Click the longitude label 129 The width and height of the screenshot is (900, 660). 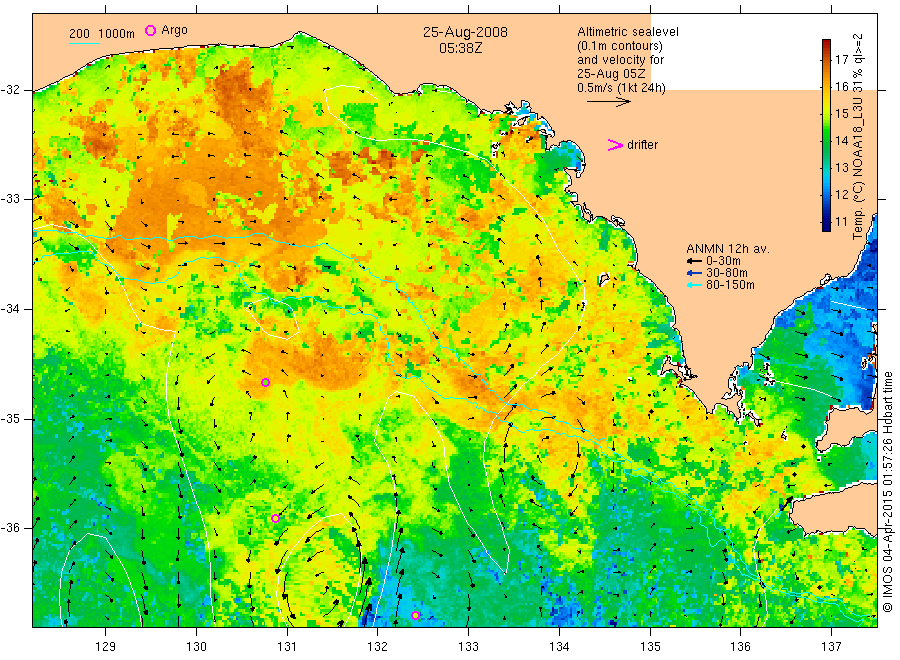106,647
